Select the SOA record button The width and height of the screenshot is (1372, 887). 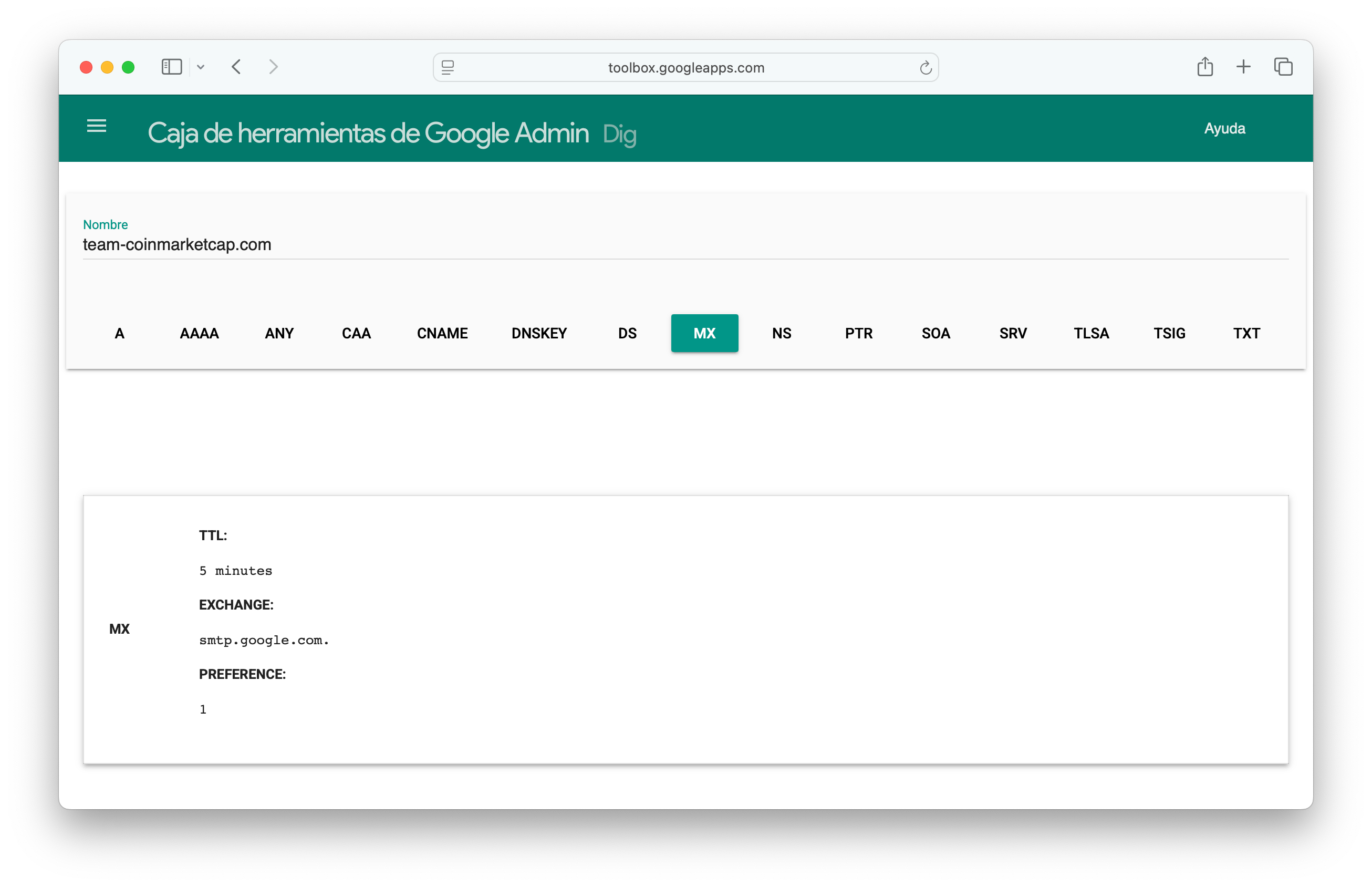point(936,334)
